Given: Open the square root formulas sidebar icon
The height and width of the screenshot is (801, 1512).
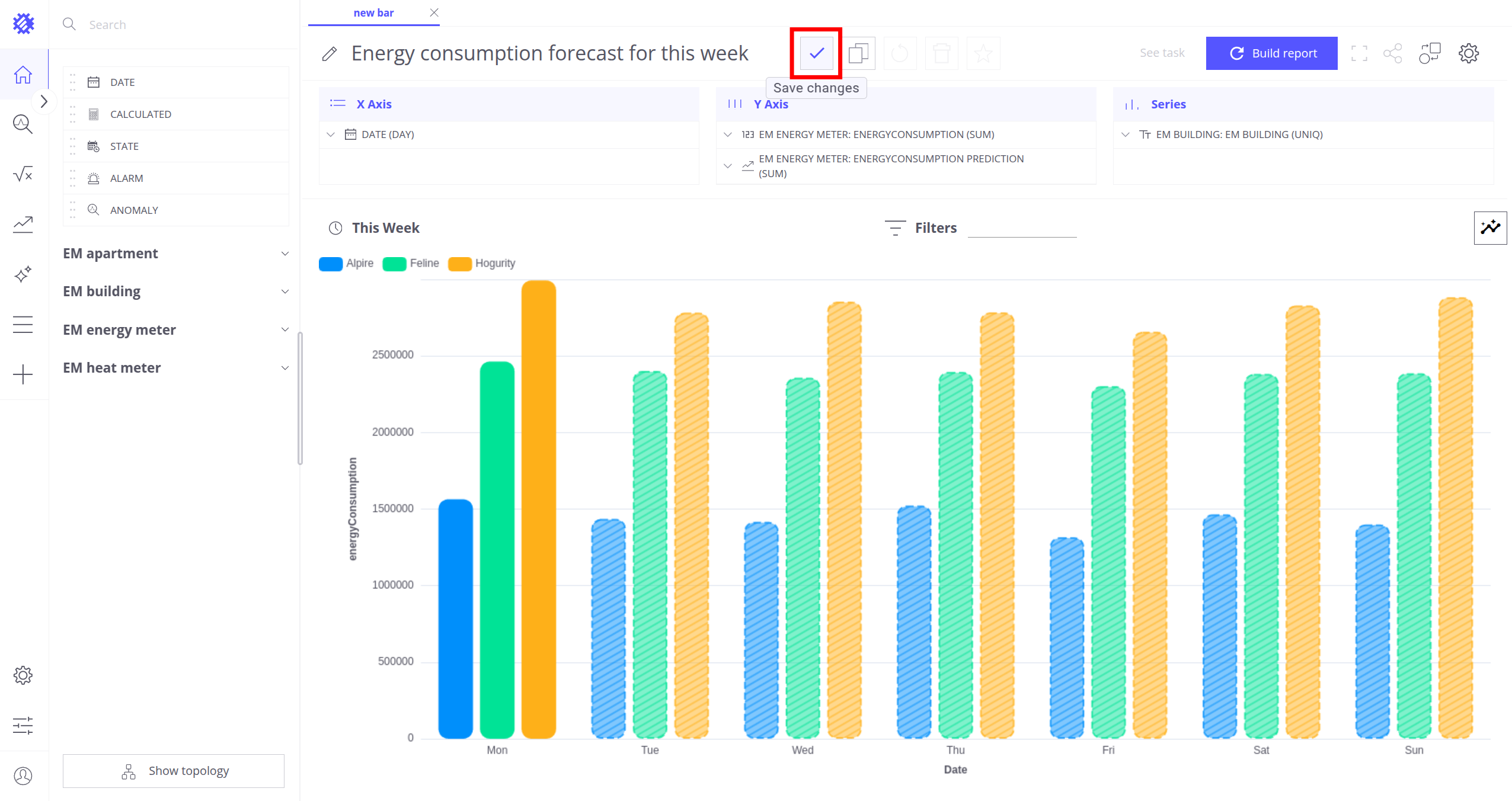Looking at the screenshot, I should pos(23,174).
